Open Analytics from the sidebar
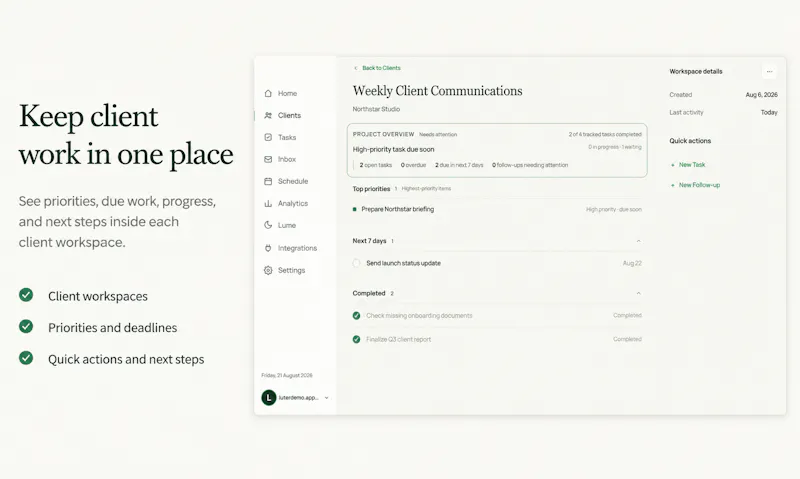The image size is (800, 479). coord(293,203)
